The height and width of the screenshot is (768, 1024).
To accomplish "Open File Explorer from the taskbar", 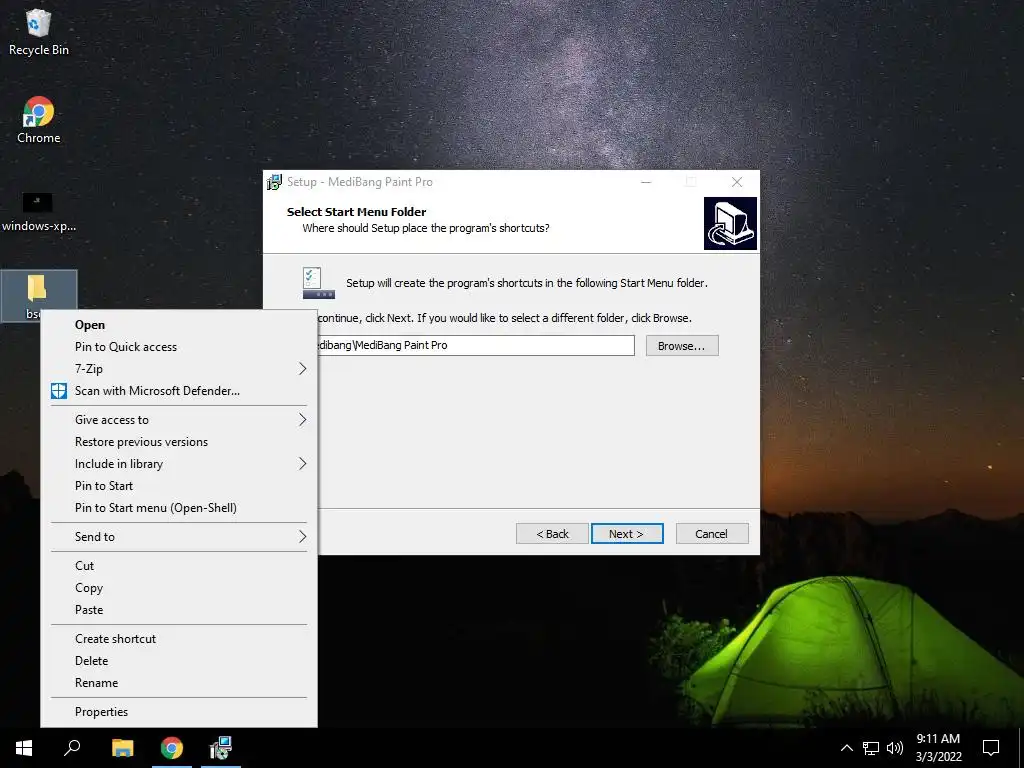I will pos(122,748).
